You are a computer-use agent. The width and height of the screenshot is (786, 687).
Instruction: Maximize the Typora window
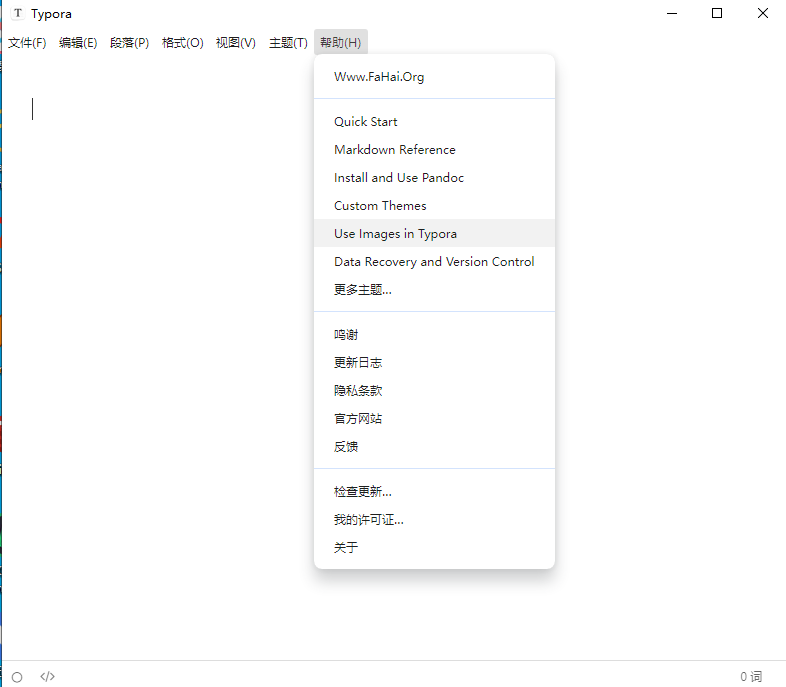pyautogui.click(x=717, y=14)
